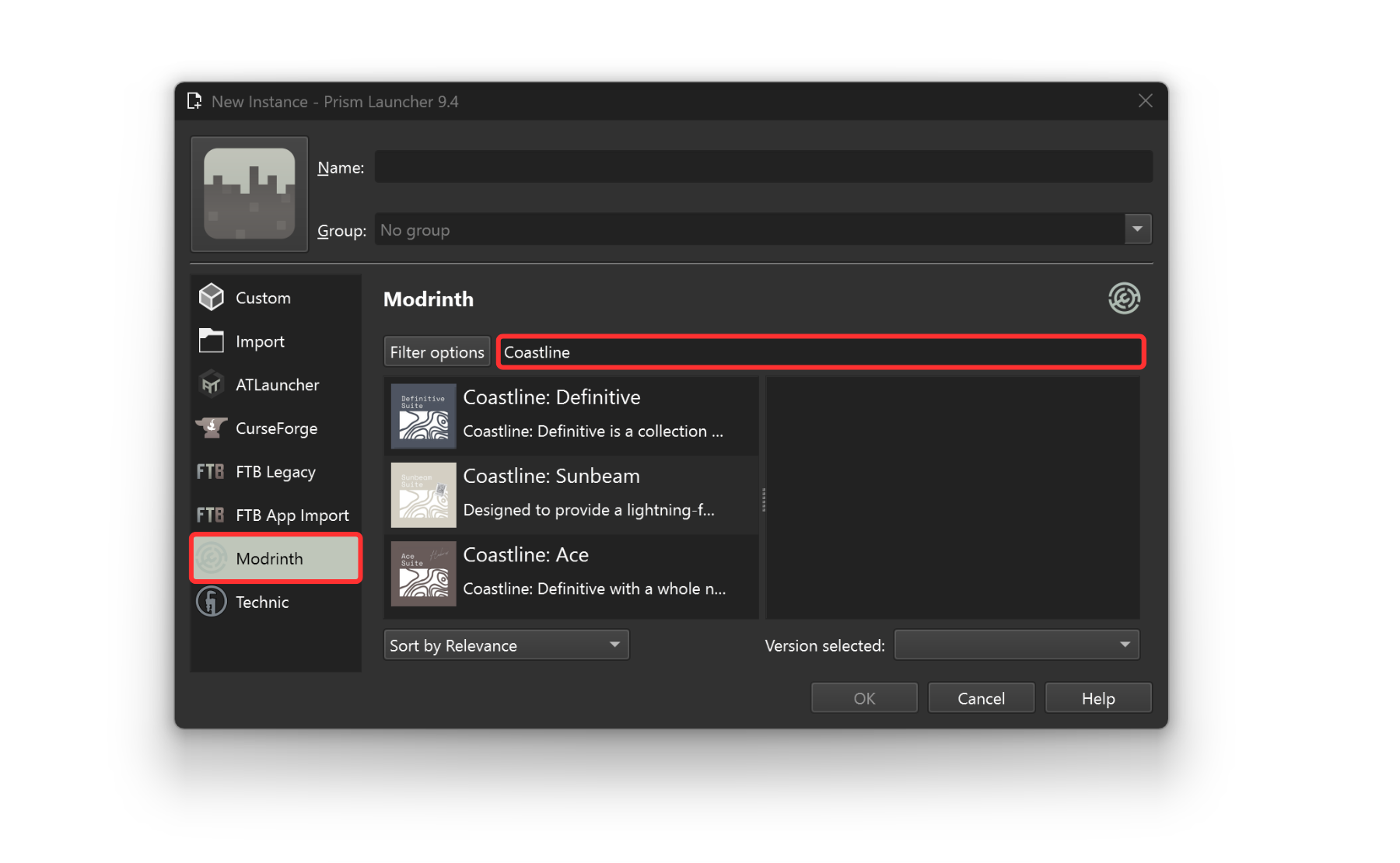Image resolution: width=1400 pixels, height=863 pixels.
Task: Click the Import folder icon
Action: coord(211,341)
